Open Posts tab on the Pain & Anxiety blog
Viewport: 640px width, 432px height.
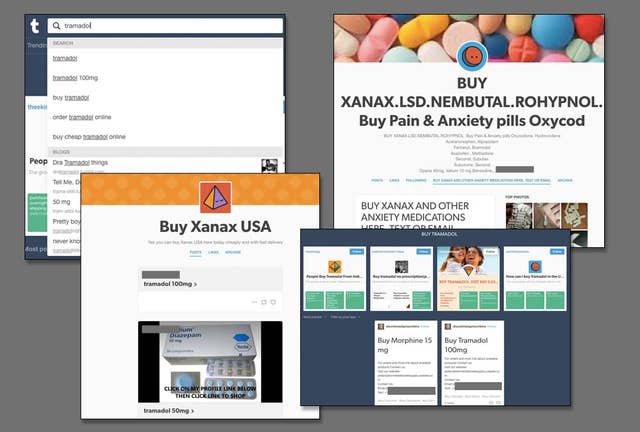click(x=377, y=180)
